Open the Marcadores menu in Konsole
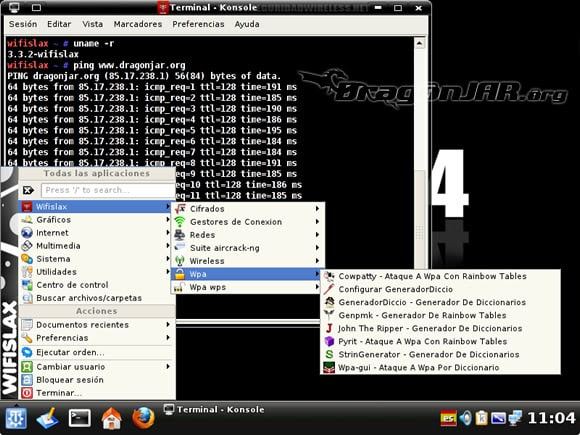Screen dimensions: 580x435 (138, 24)
